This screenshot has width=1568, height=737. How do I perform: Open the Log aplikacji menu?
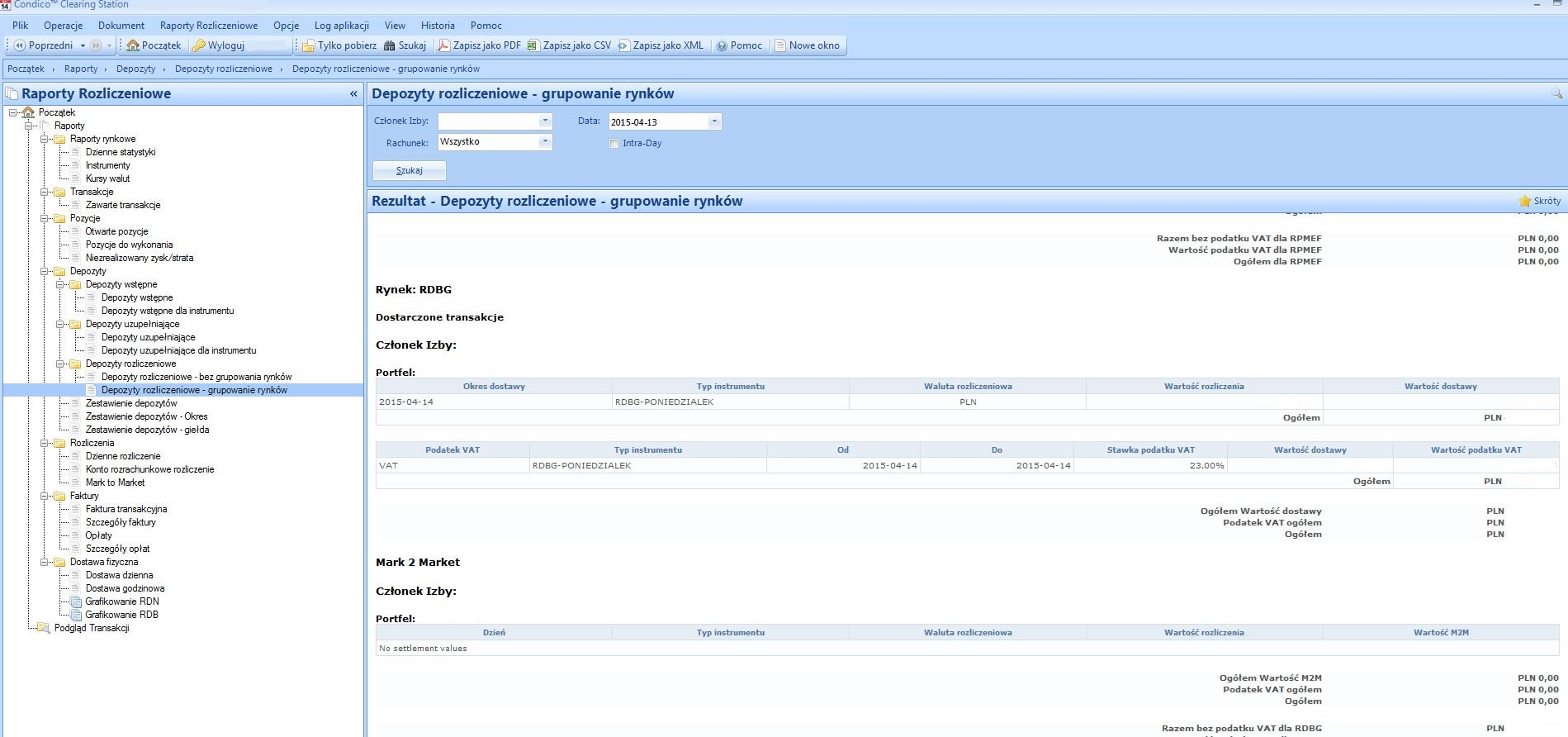pos(342,26)
